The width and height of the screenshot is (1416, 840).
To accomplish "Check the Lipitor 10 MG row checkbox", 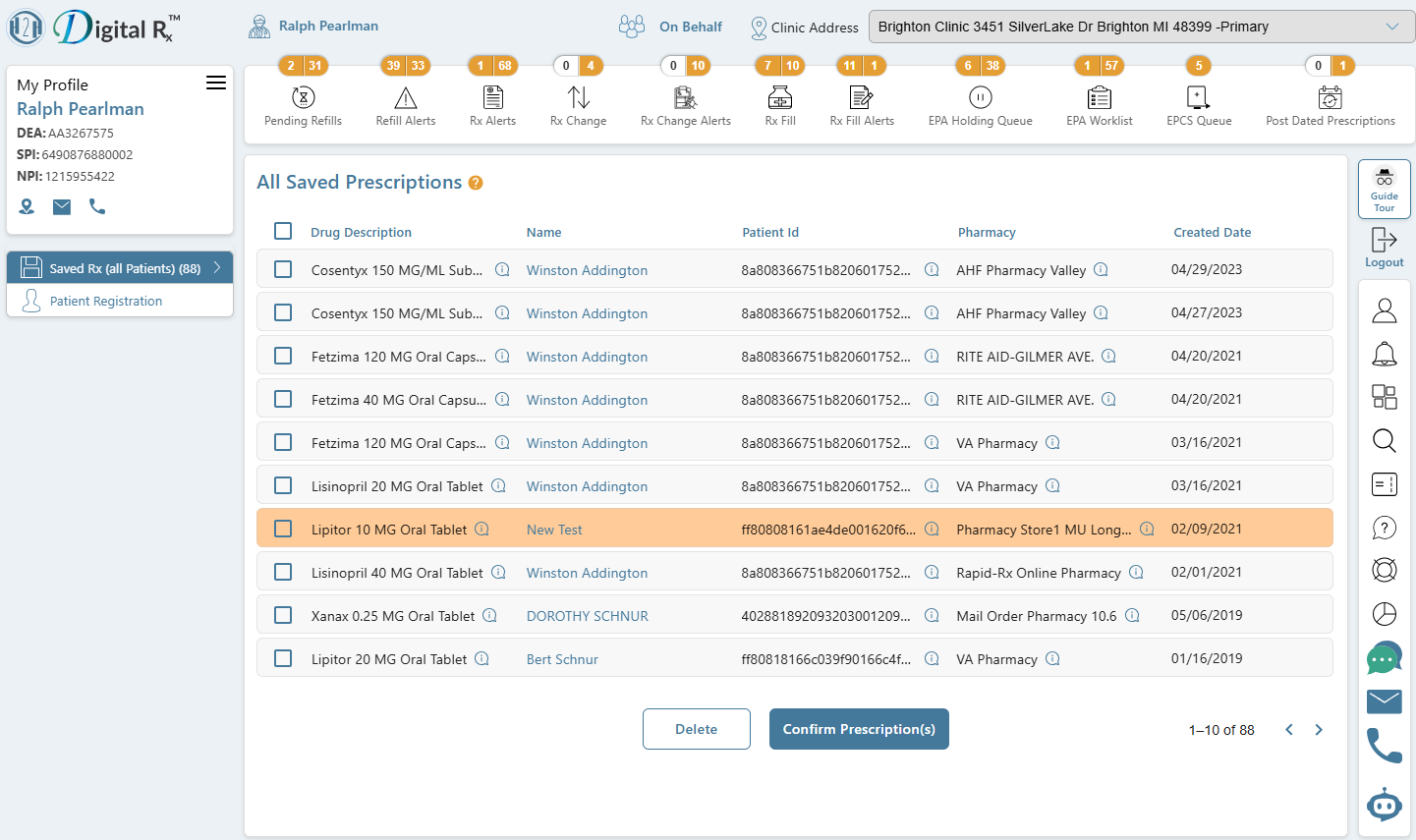I will [x=283, y=529].
